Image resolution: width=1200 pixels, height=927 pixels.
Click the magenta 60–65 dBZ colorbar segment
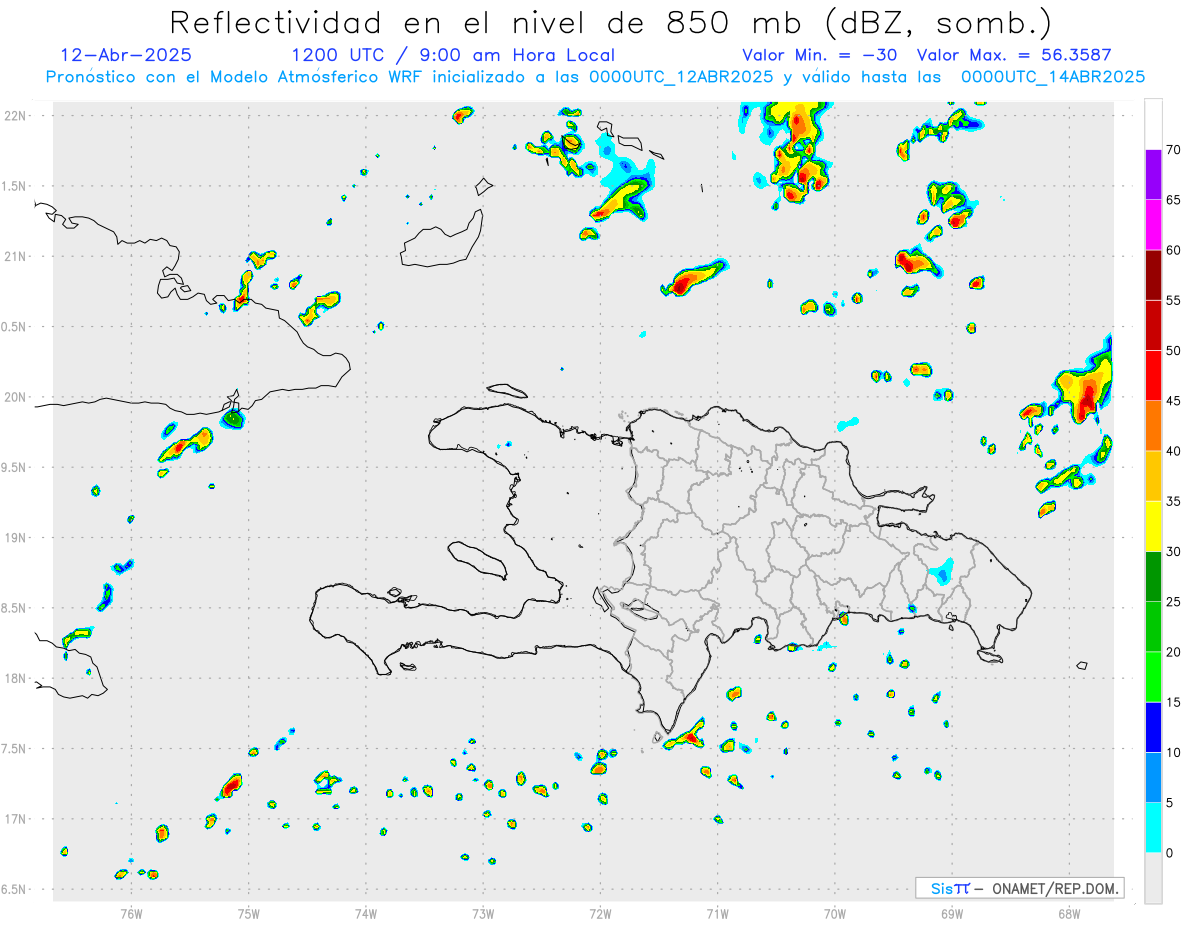click(1153, 225)
